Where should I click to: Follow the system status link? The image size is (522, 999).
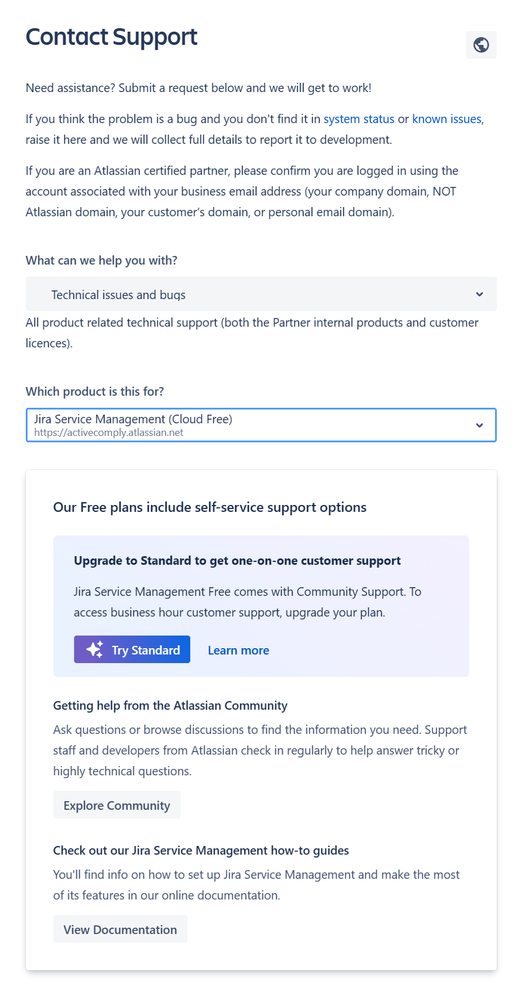[359, 119]
